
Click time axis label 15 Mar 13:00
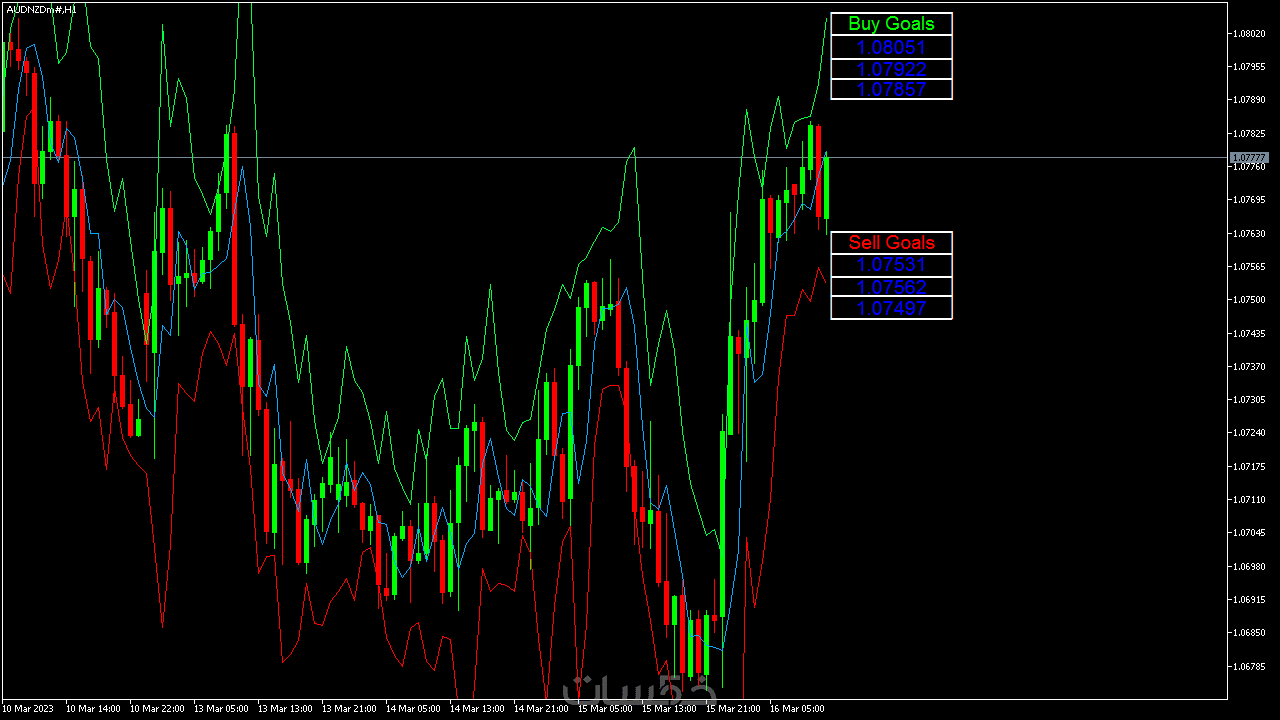tap(670, 709)
